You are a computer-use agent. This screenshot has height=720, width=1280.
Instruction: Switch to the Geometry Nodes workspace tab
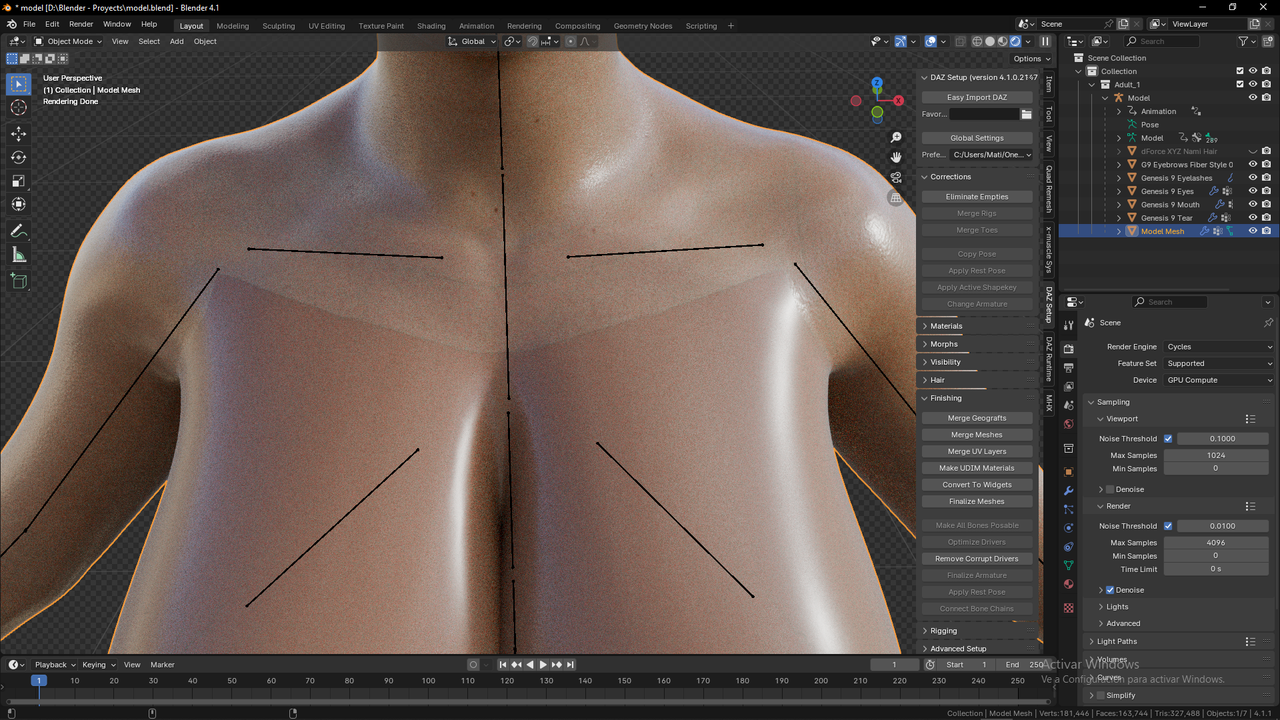click(643, 26)
